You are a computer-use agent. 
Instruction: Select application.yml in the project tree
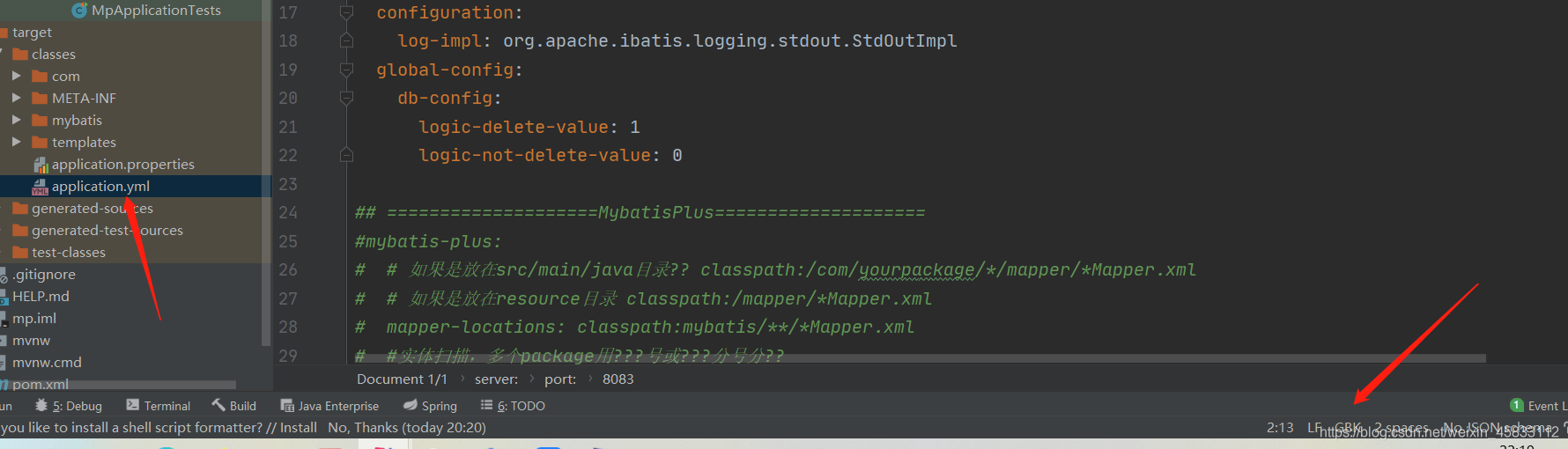[x=100, y=186]
